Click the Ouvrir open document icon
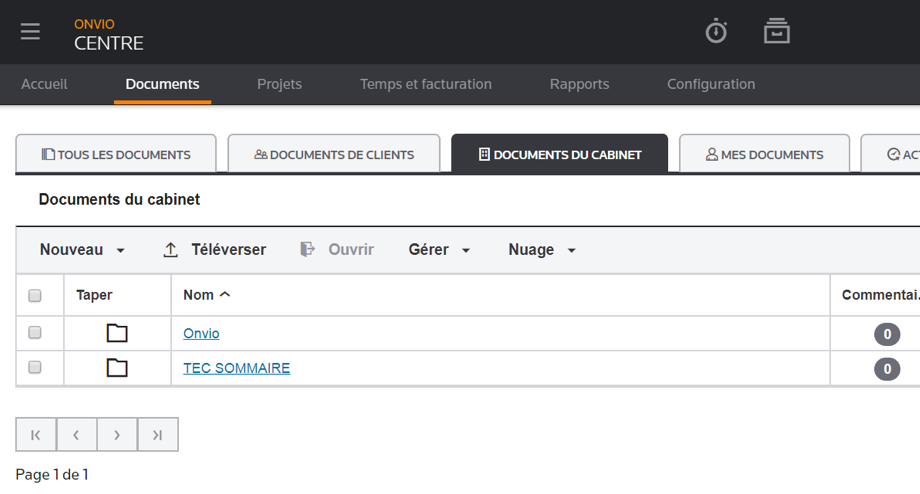The width and height of the screenshot is (920, 494). point(307,250)
